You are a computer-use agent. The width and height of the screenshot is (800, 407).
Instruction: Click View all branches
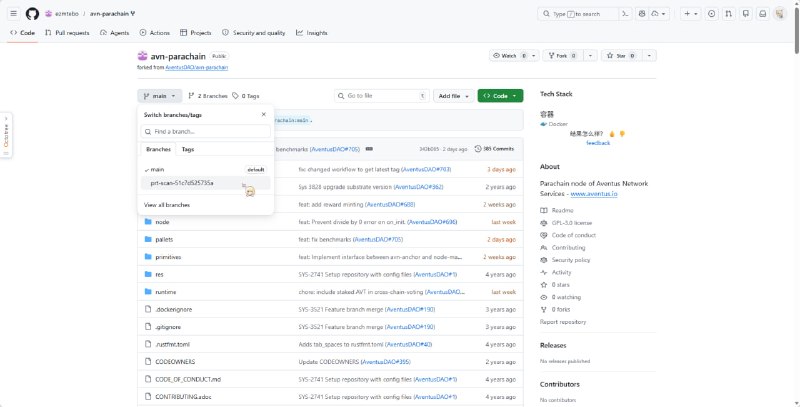(167, 205)
